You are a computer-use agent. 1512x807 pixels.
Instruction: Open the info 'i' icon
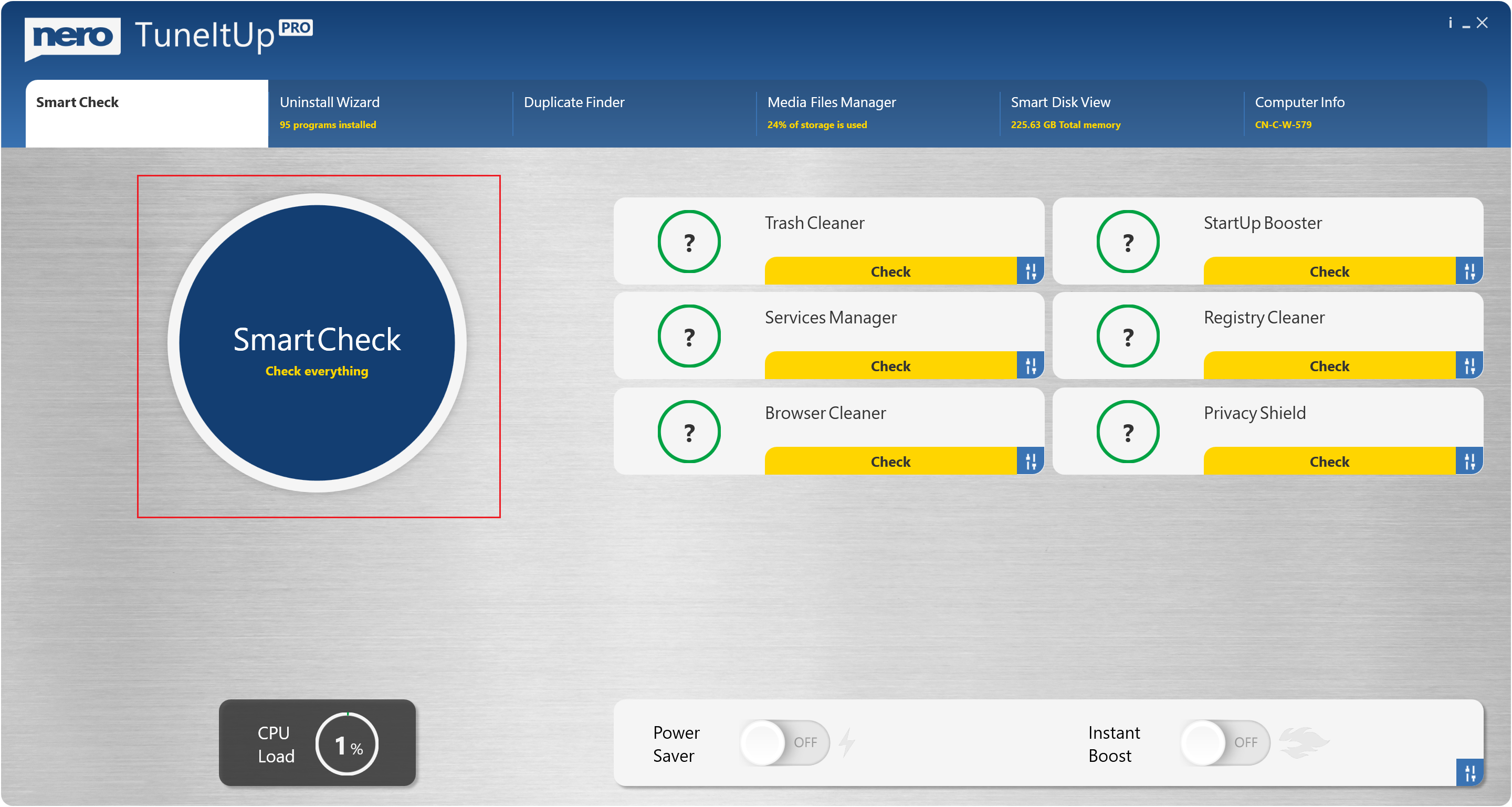click(x=1450, y=23)
